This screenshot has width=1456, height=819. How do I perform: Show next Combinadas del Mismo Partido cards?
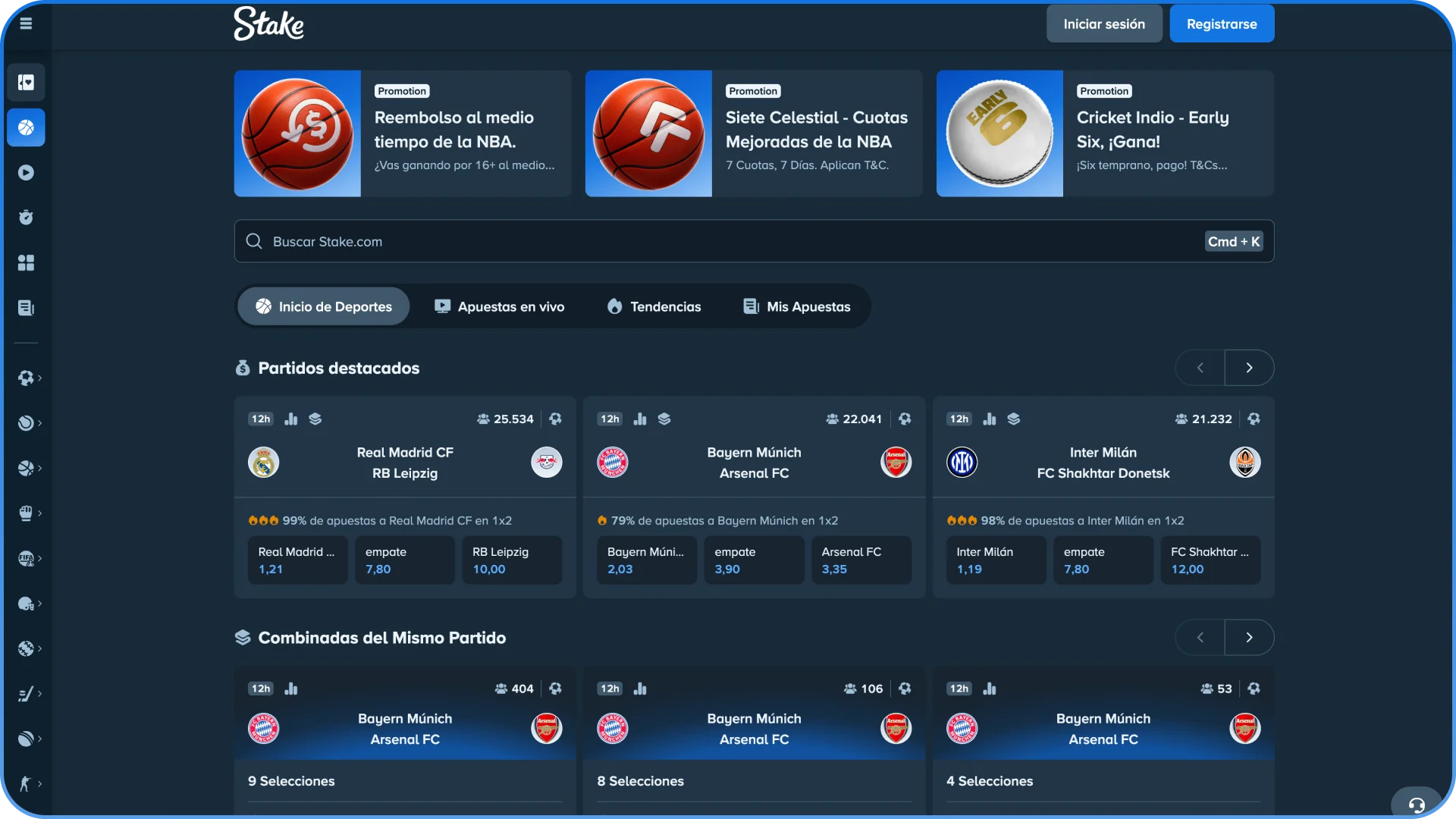point(1249,638)
